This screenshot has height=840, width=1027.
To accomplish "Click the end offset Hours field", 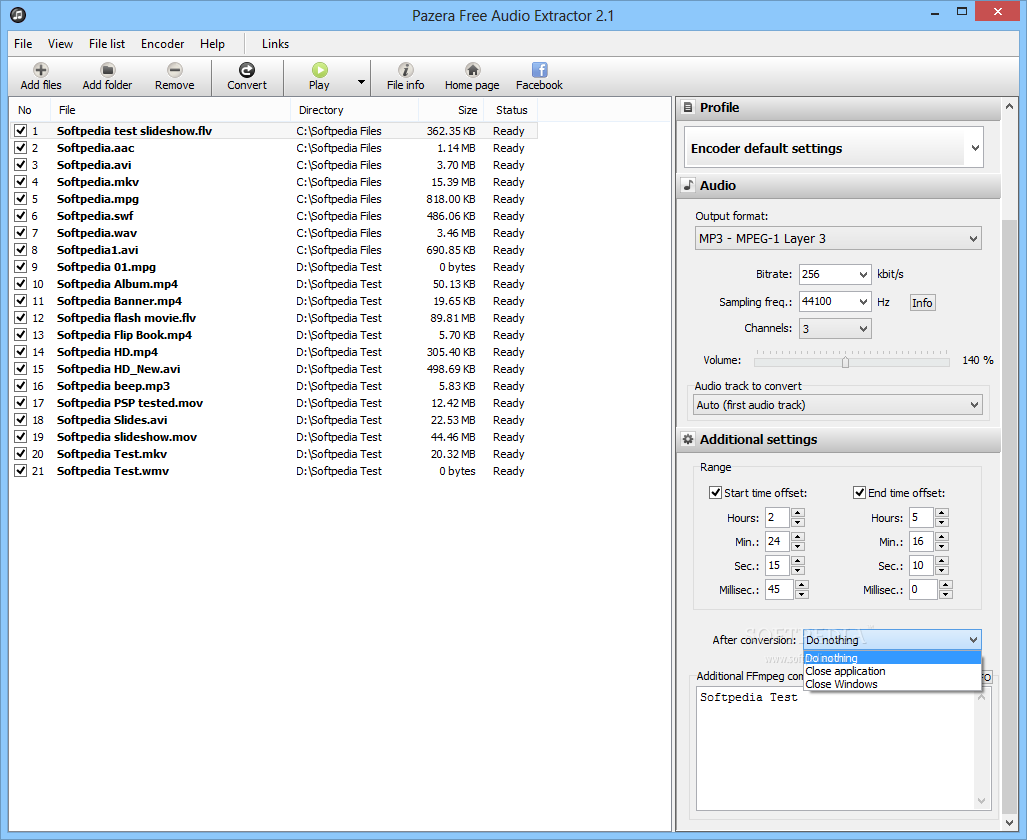I will click(921, 518).
